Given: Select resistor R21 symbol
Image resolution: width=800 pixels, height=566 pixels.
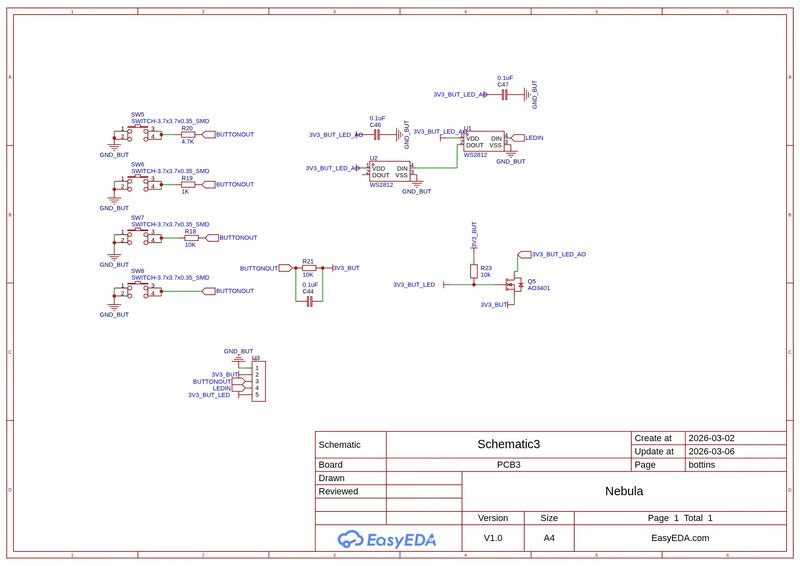Looking at the screenshot, I should (309, 268).
